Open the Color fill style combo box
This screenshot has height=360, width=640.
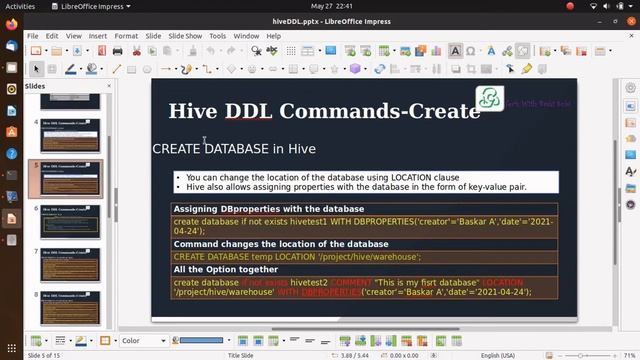143,340
